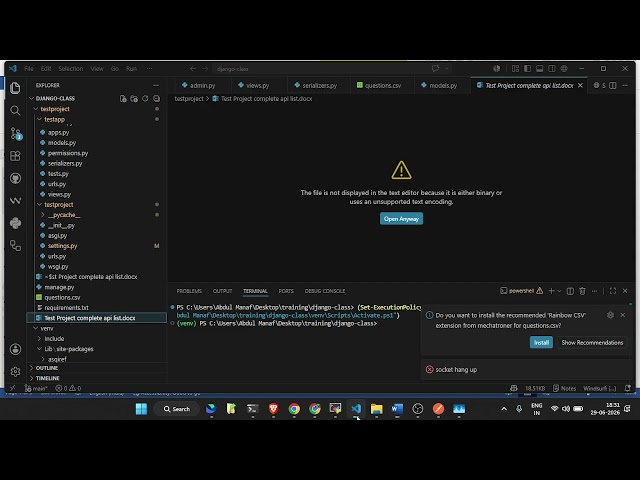Image resolution: width=640 pixels, height=480 pixels.
Task: Open manage.py in the file tree
Action: point(59,287)
